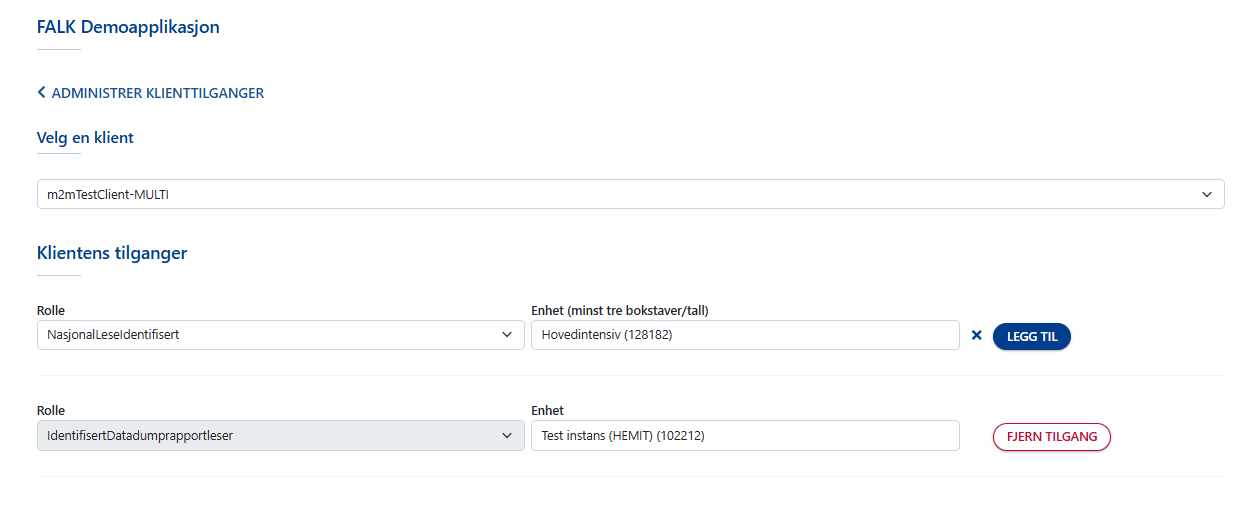Screen dimensions: 1260x521
Task: Go back to Administrer klienttilganger
Action: [x=157, y=93]
